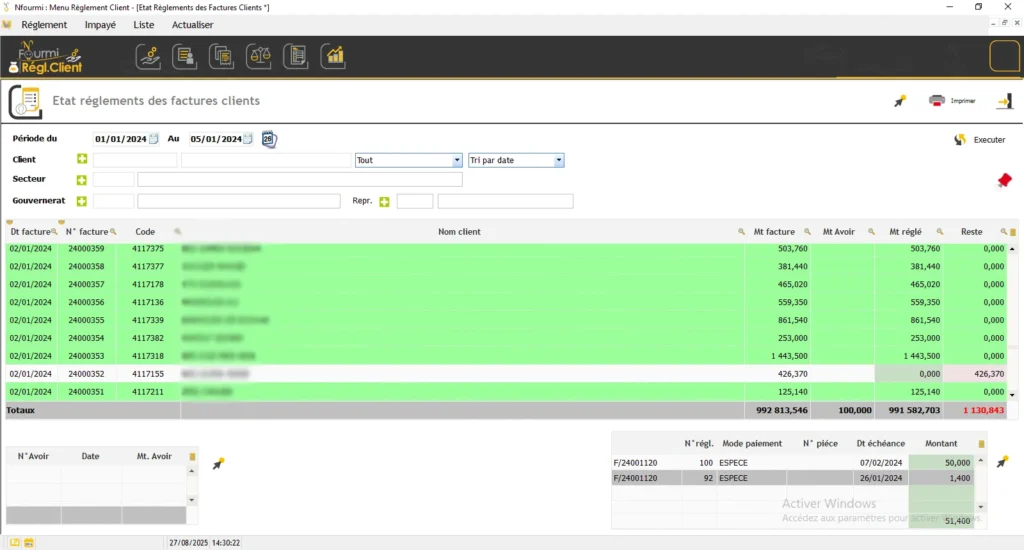Viewport: 1024px width, 550px height.
Task: Select invoice number 24000355
Action: click(x=86, y=320)
